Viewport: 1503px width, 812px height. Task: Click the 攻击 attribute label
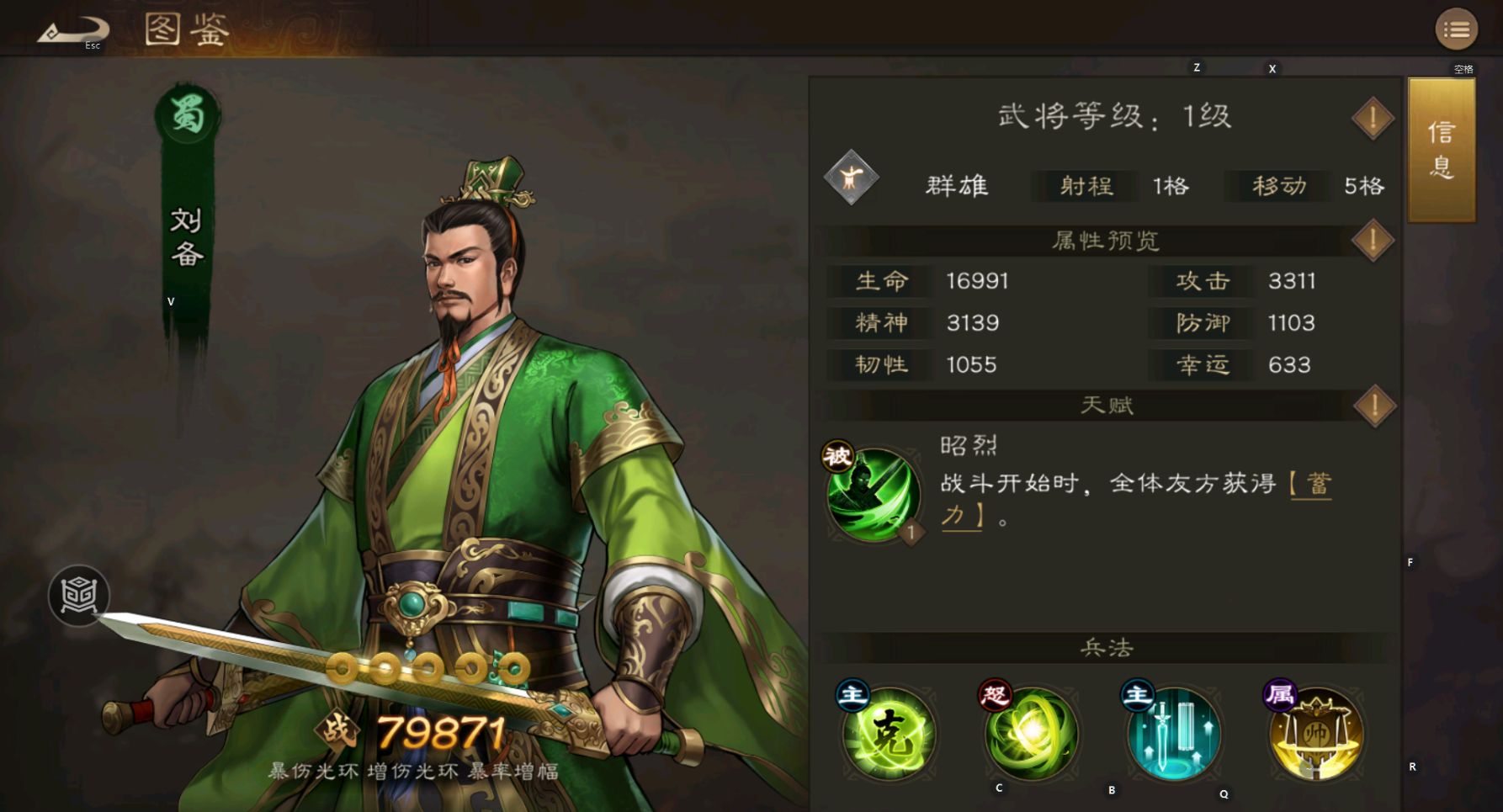[1203, 281]
